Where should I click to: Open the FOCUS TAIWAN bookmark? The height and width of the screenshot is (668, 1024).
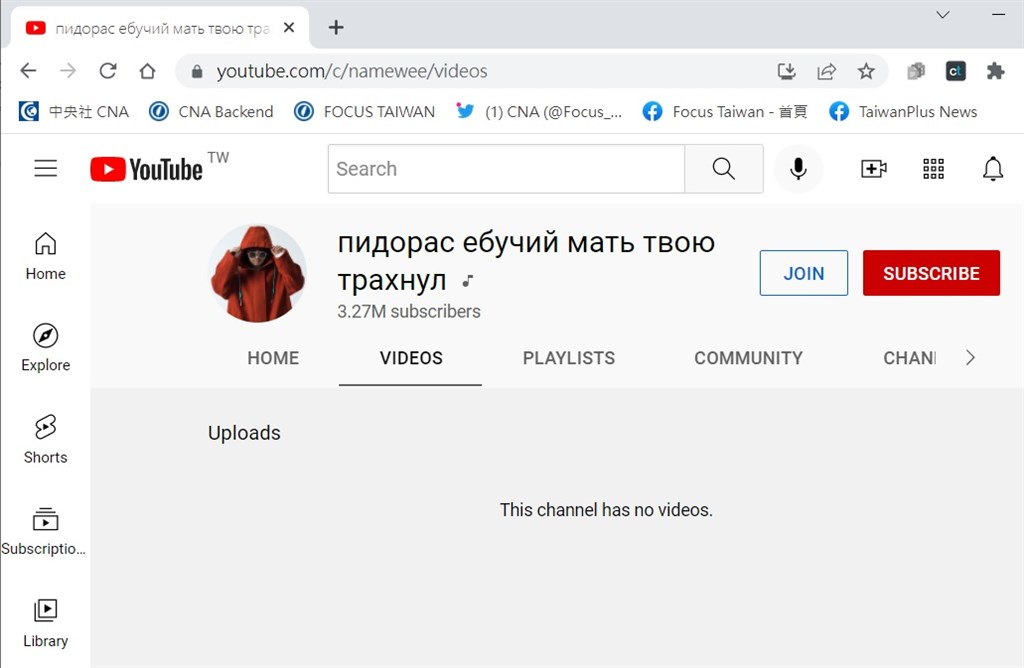tap(364, 112)
